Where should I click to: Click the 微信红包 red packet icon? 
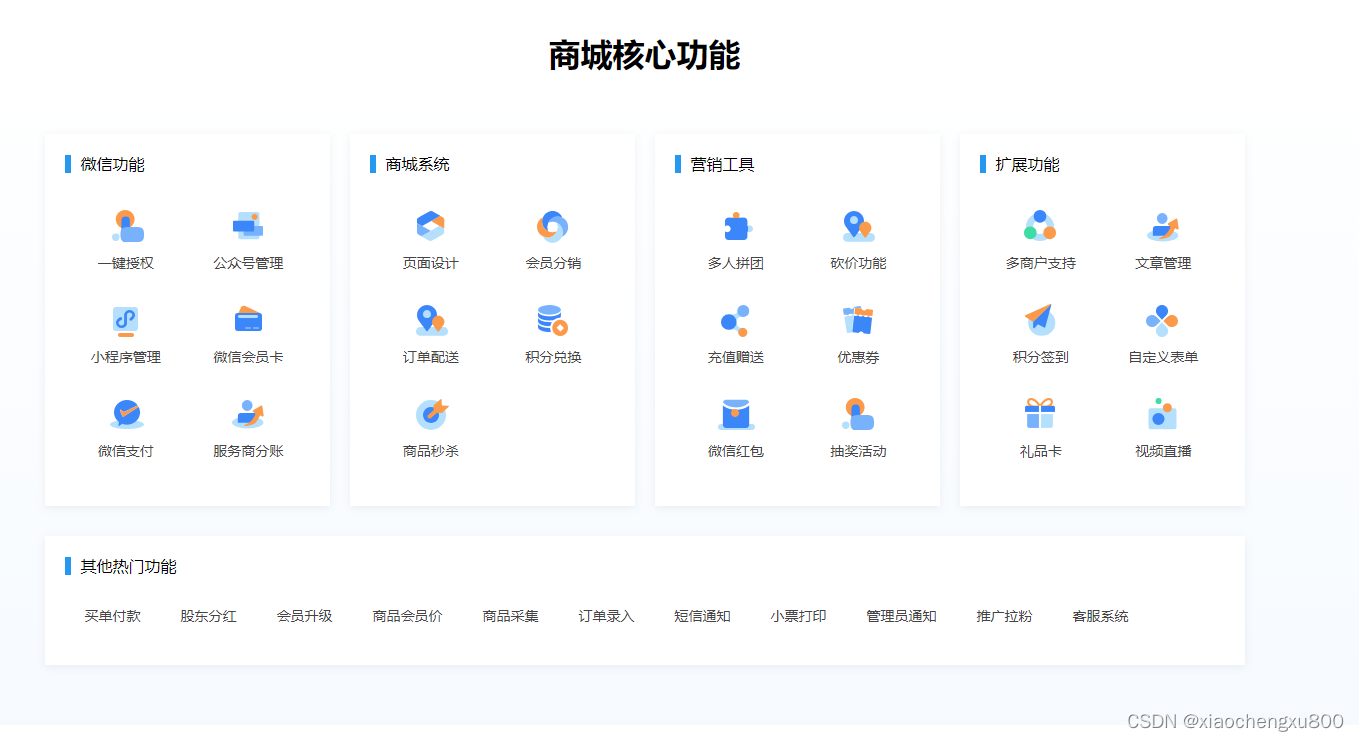(x=736, y=413)
